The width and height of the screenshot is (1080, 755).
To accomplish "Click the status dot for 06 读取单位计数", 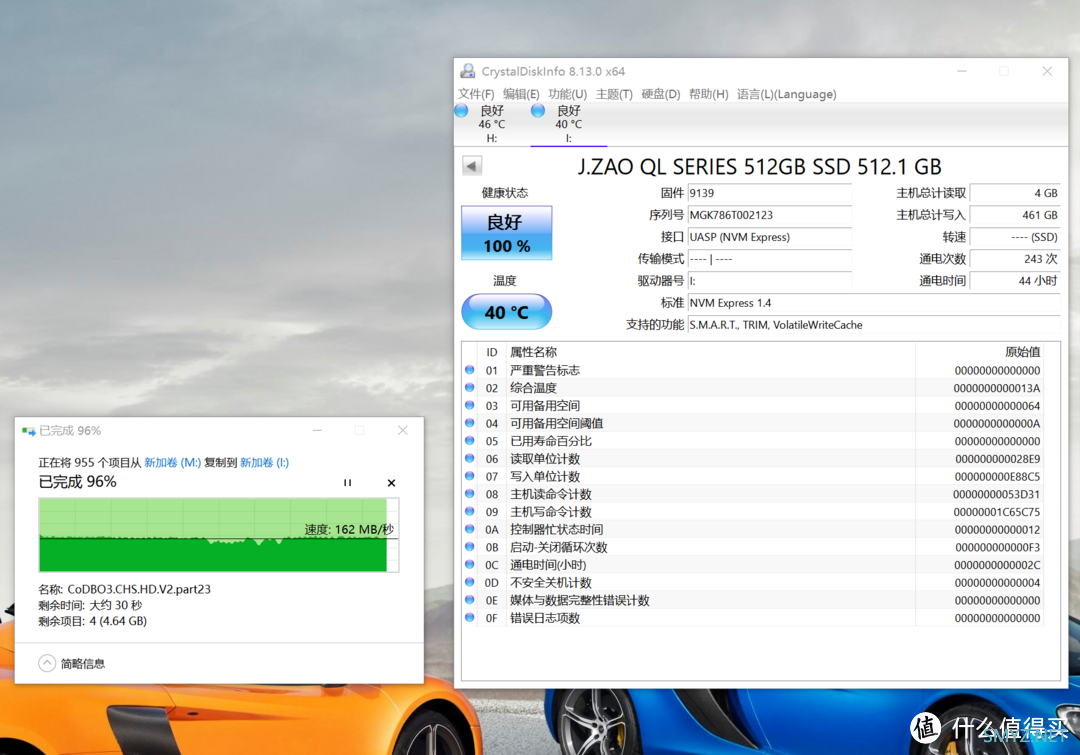I will click(470, 458).
